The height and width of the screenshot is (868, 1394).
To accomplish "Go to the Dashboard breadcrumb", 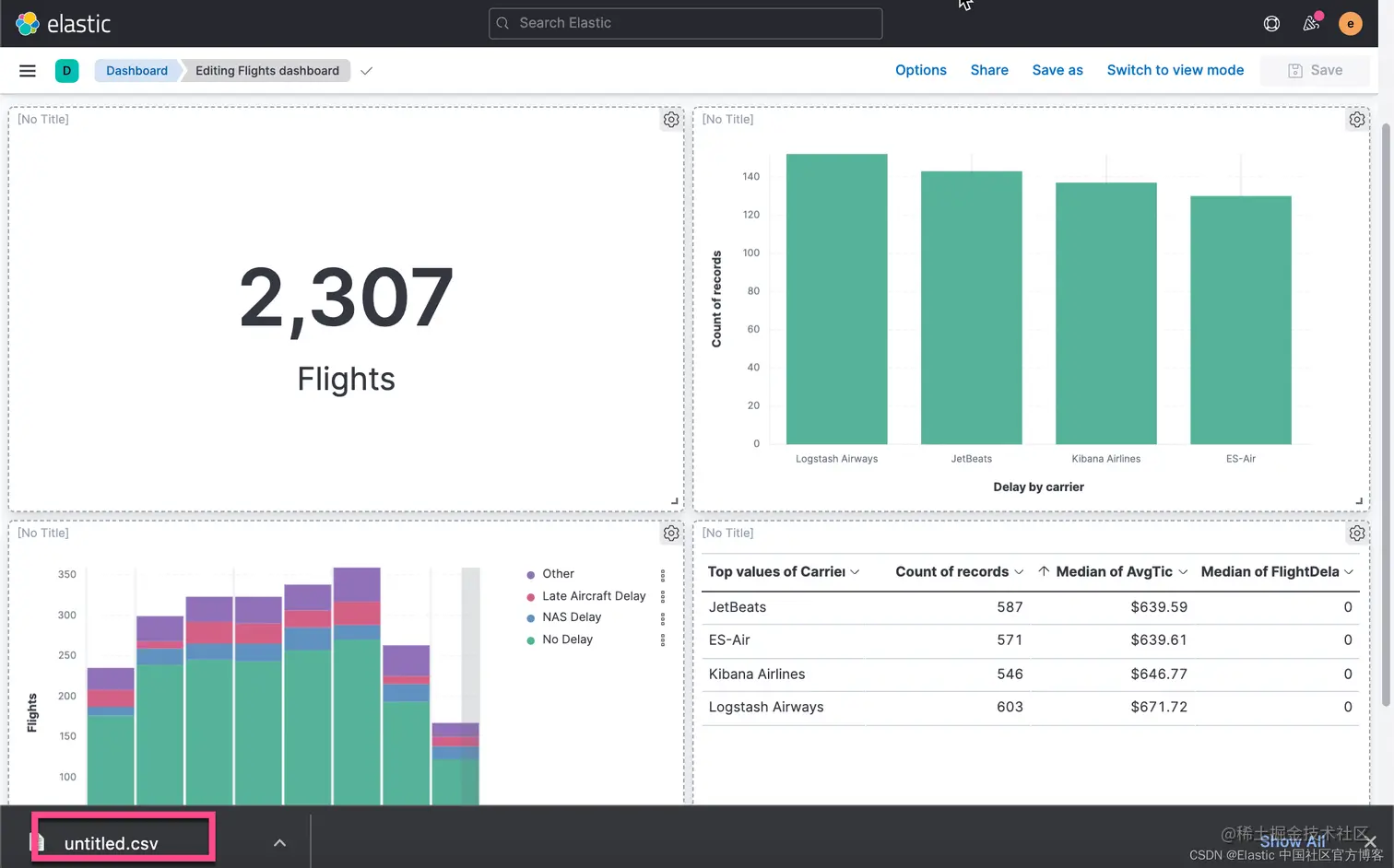I will pos(136,71).
